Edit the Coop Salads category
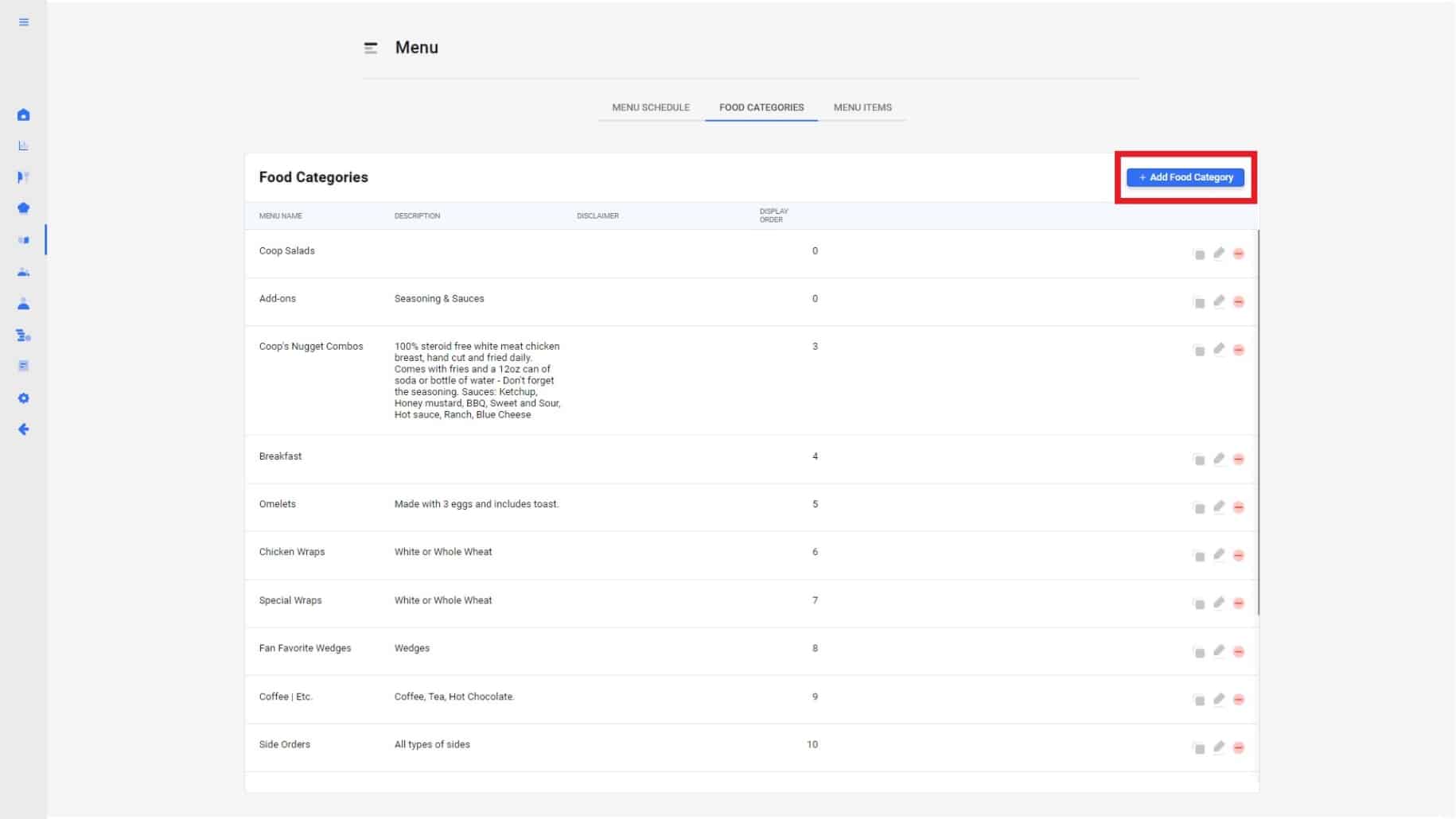This screenshot has width=1456, height=819. (1219, 253)
